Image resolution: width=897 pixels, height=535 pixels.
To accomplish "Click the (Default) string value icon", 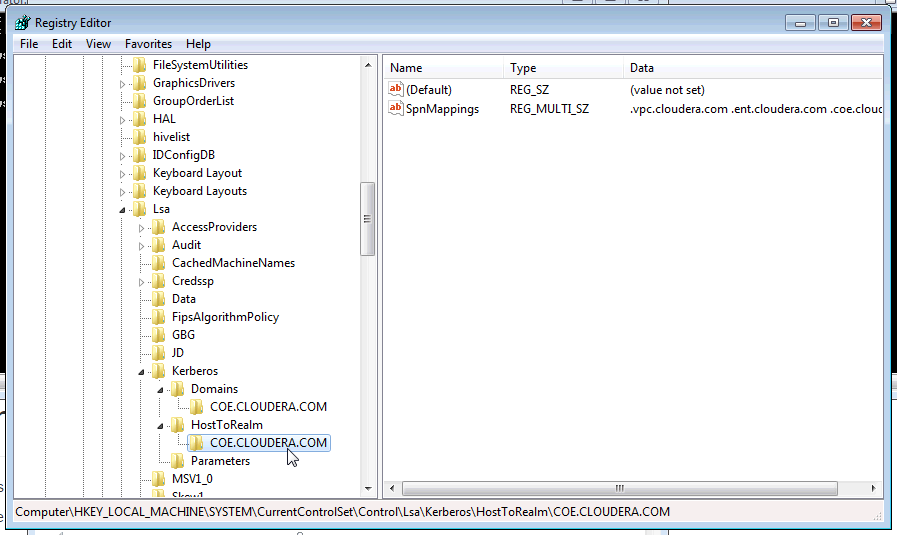I will click(395, 89).
